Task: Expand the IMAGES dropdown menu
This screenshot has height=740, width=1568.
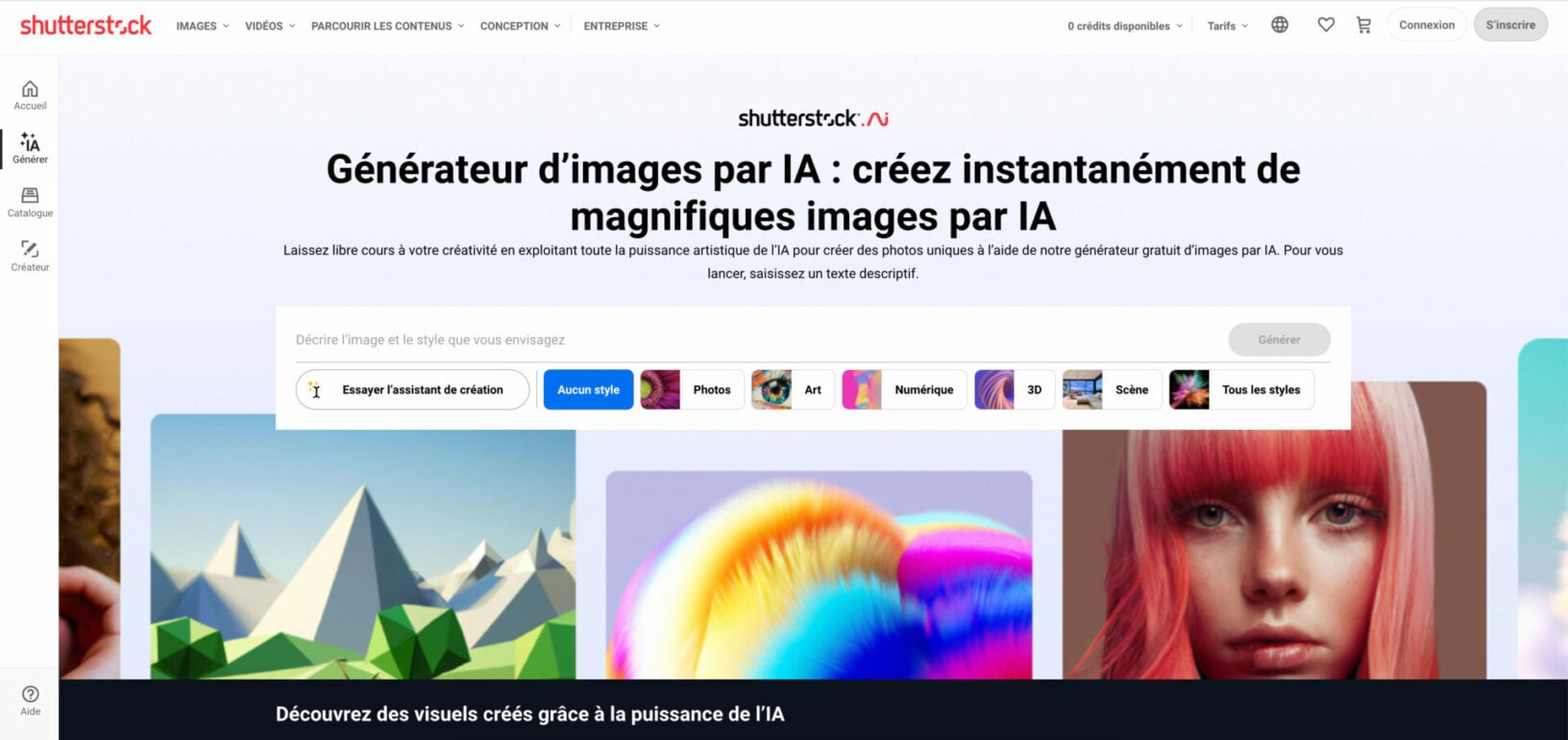Action: click(x=203, y=26)
